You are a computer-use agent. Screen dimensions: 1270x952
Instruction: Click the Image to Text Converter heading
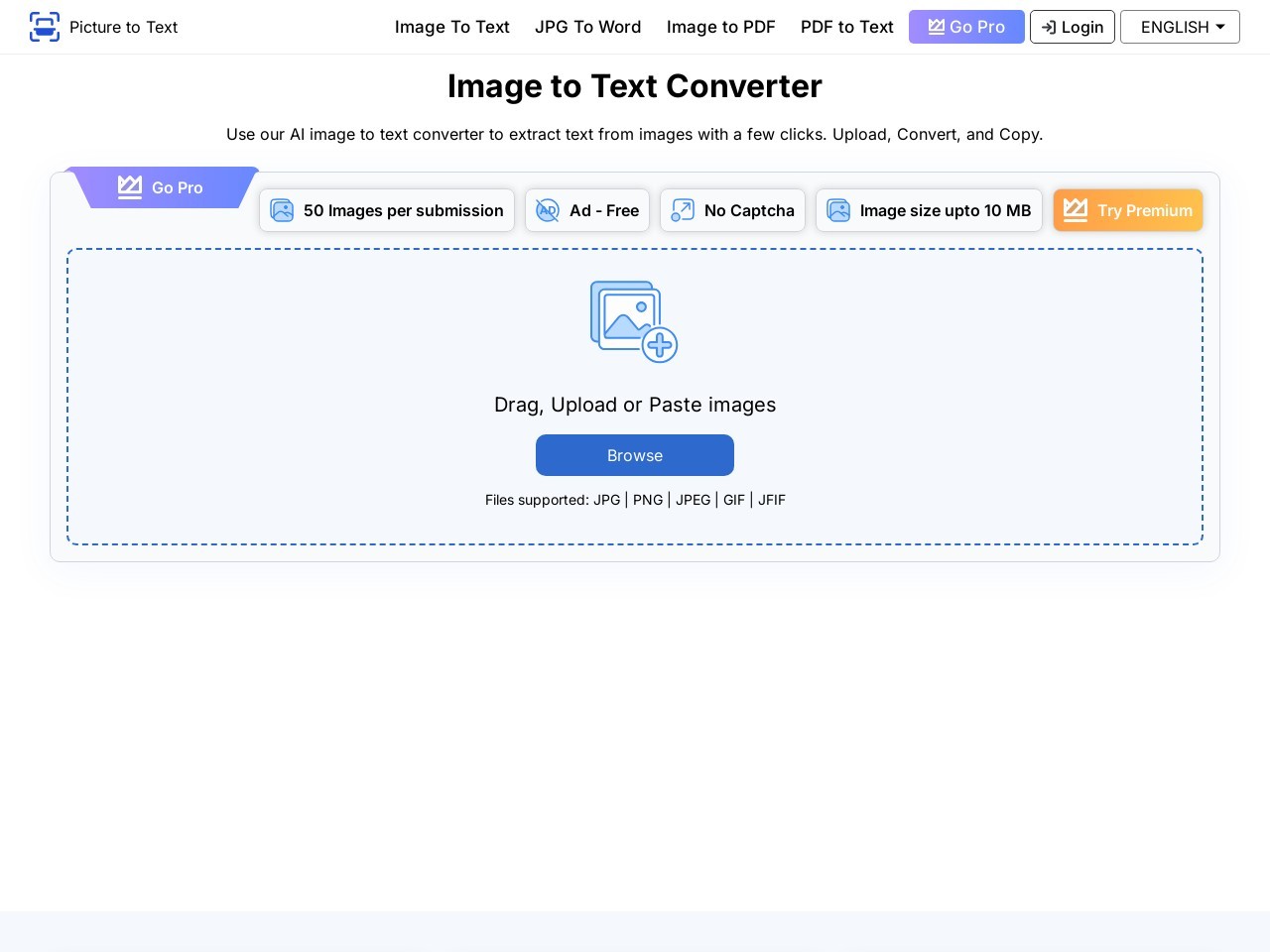click(635, 86)
